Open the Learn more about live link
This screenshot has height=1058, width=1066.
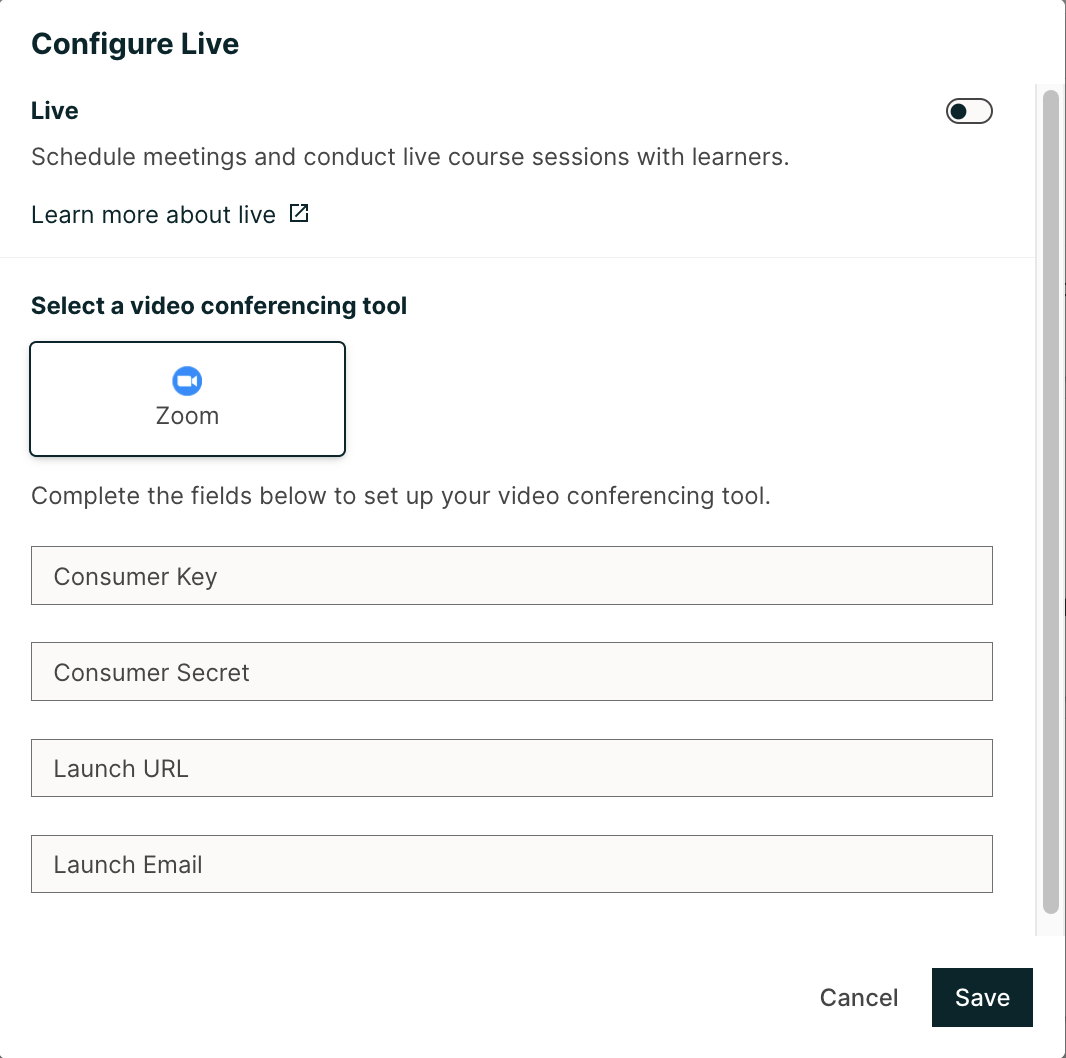click(x=153, y=215)
